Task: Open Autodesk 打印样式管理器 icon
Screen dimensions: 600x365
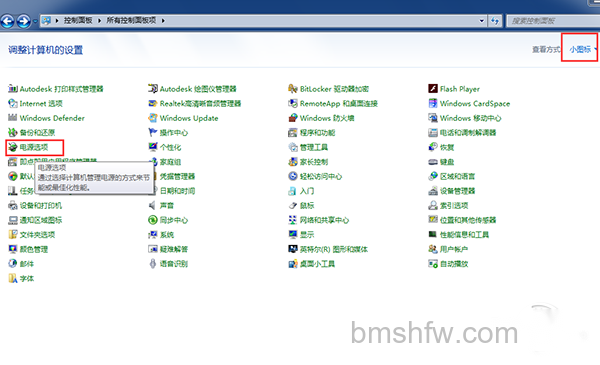Action: (13, 89)
